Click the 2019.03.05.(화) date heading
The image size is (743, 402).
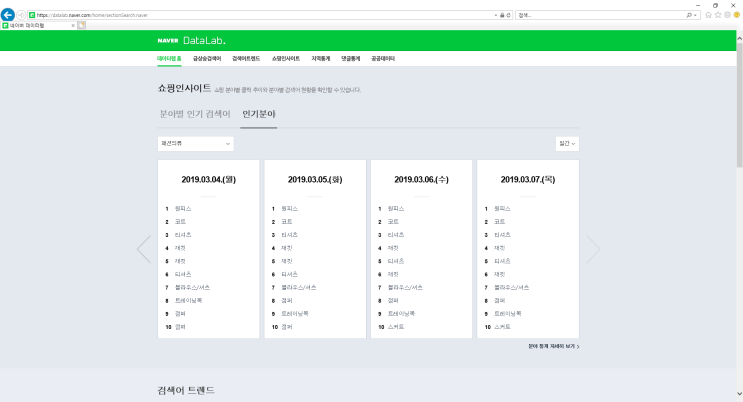(x=315, y=180)
